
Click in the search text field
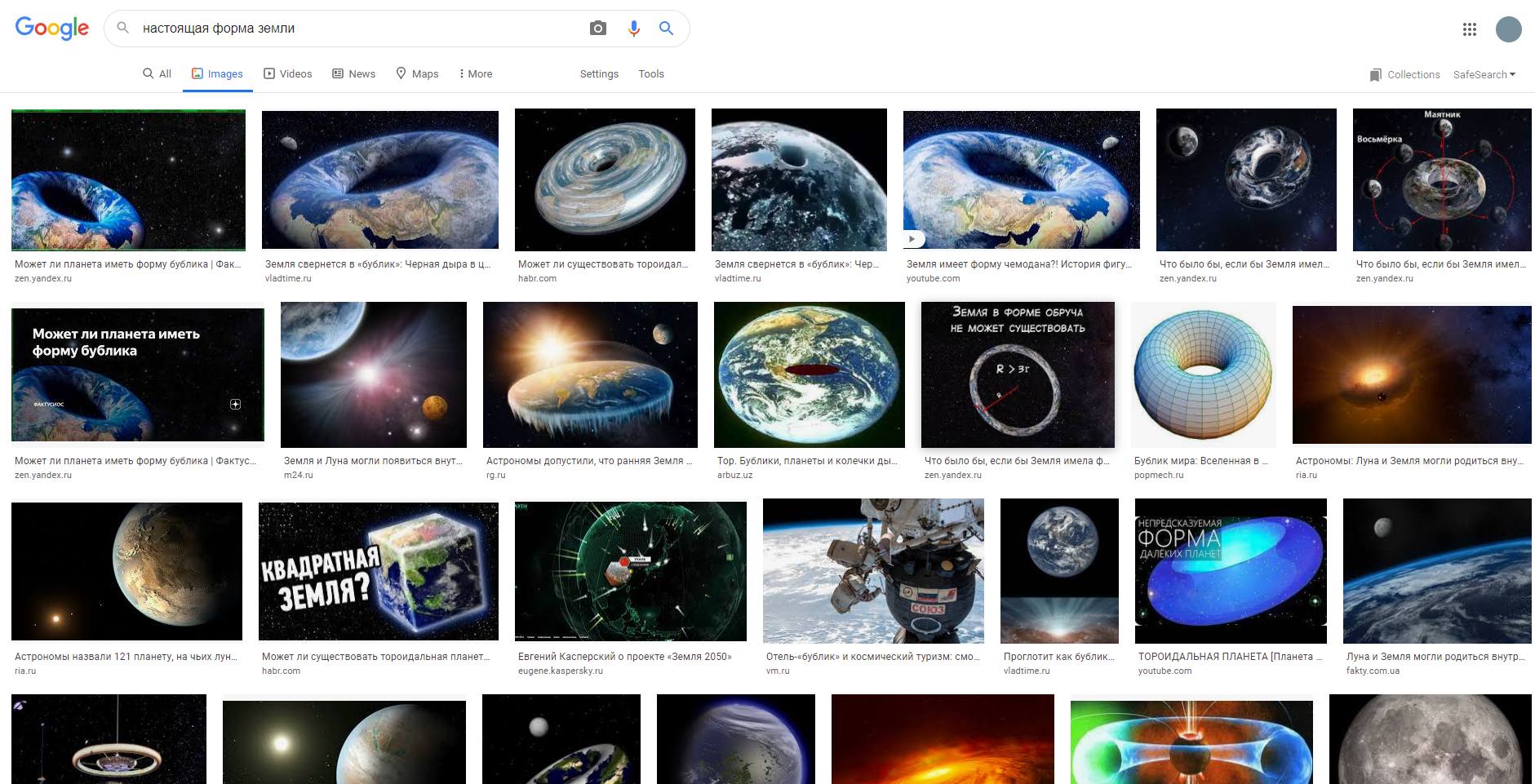click(x=359, y=29)
